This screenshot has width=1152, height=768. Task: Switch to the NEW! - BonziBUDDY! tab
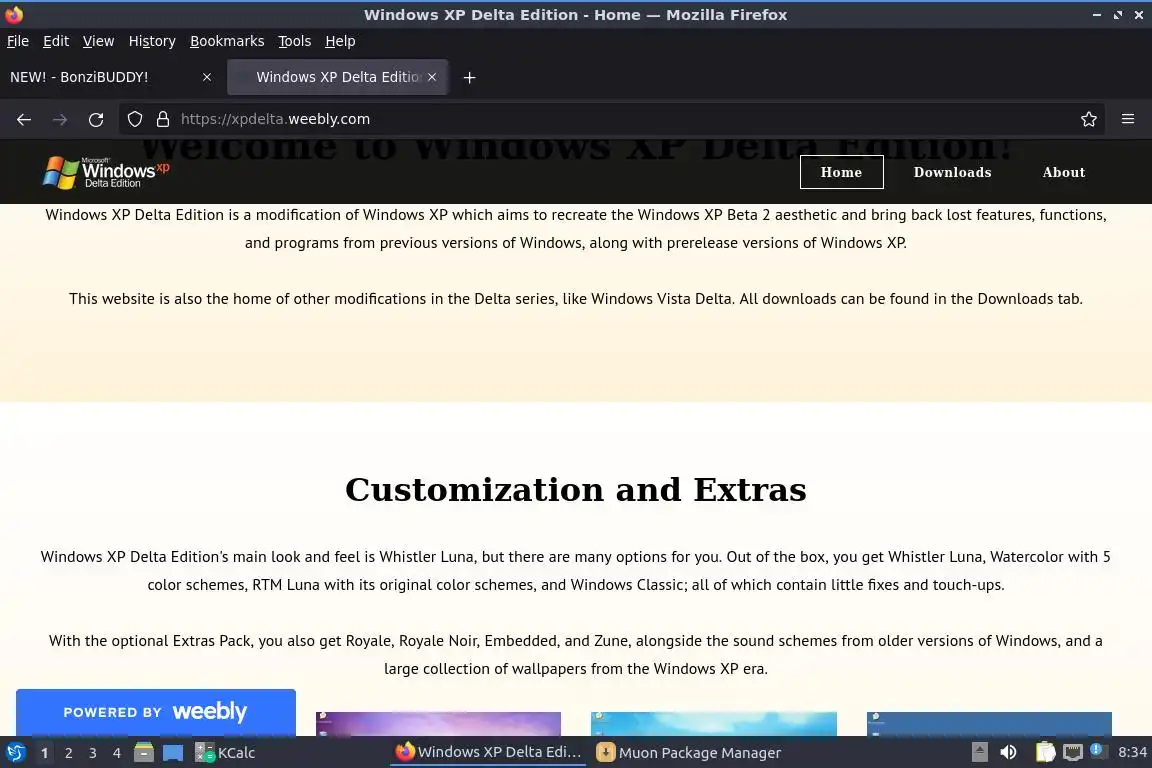110,77
